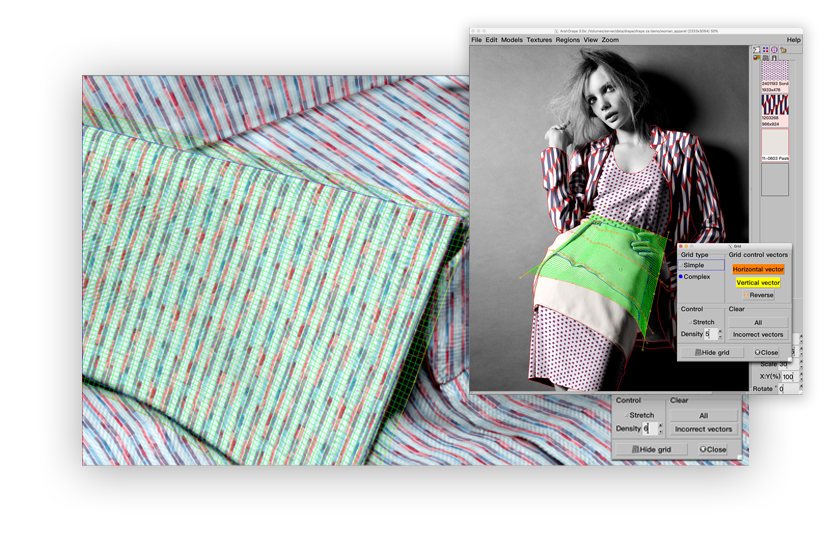The image size is (830, 543).
Task: Click the red-orange icon in second toolbar row
Action: pos(756,57)
